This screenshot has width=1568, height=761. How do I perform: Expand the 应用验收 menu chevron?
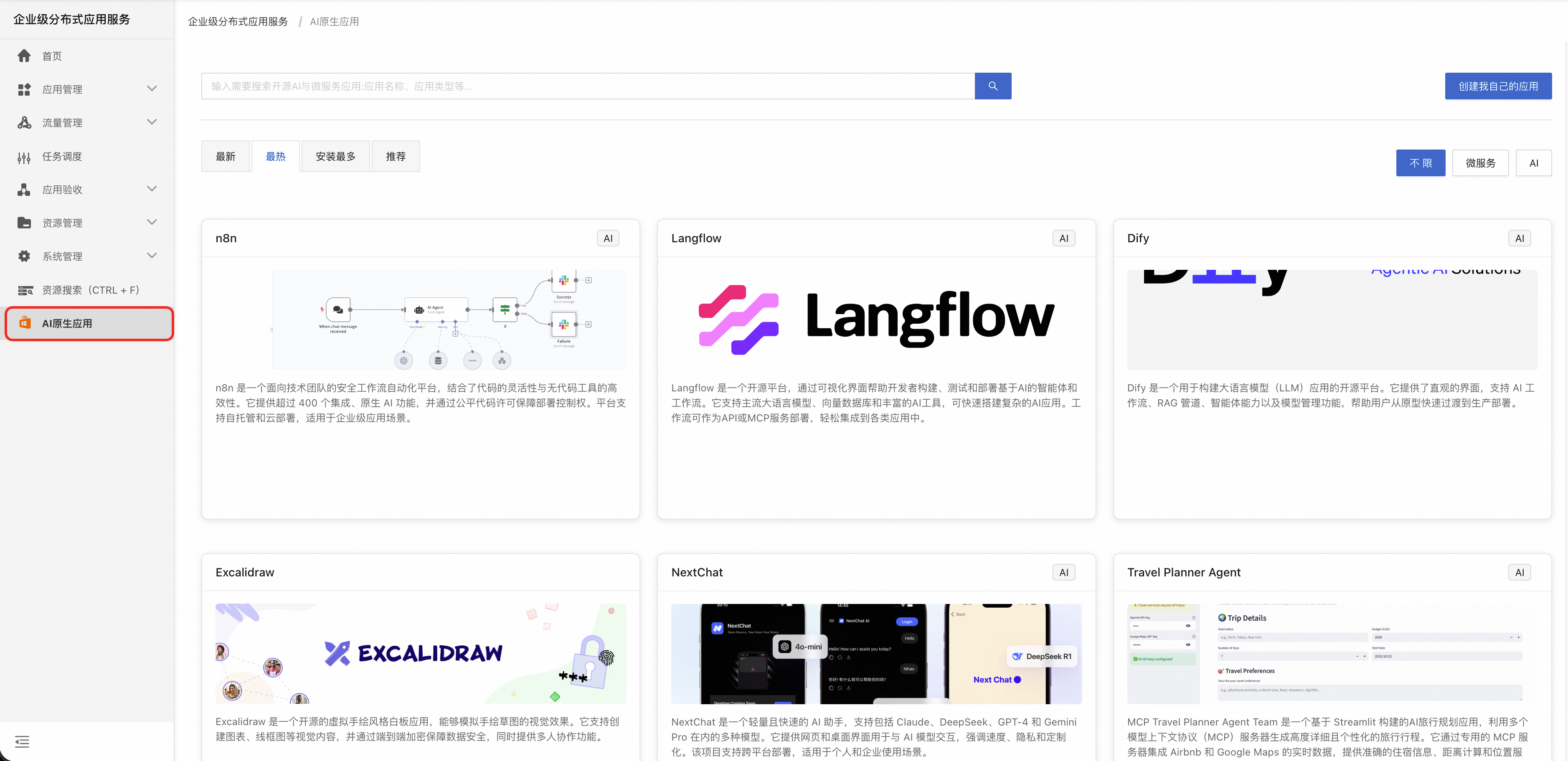pos(152,189)
